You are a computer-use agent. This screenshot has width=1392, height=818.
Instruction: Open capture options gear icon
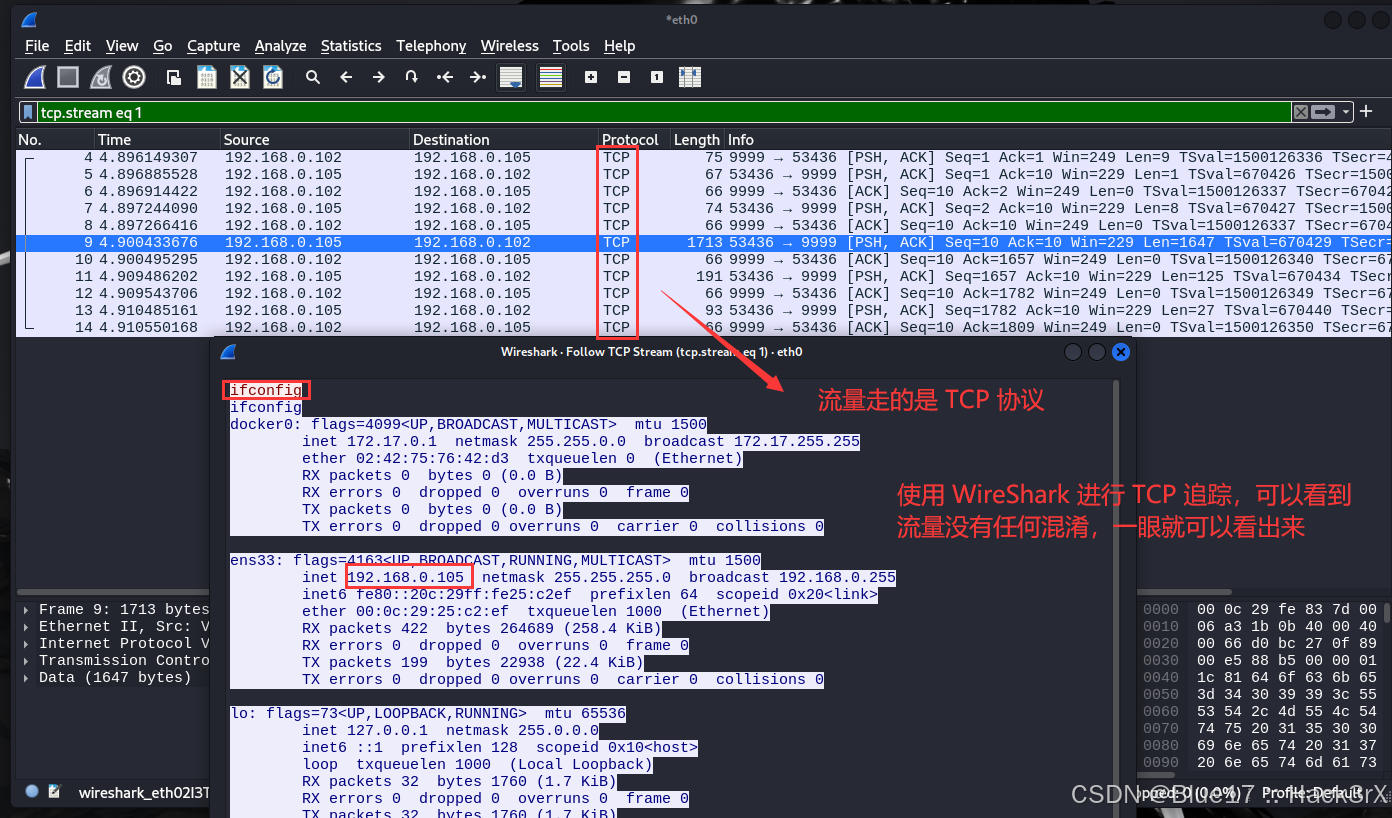pyautogui.click(x=134, y=77)
